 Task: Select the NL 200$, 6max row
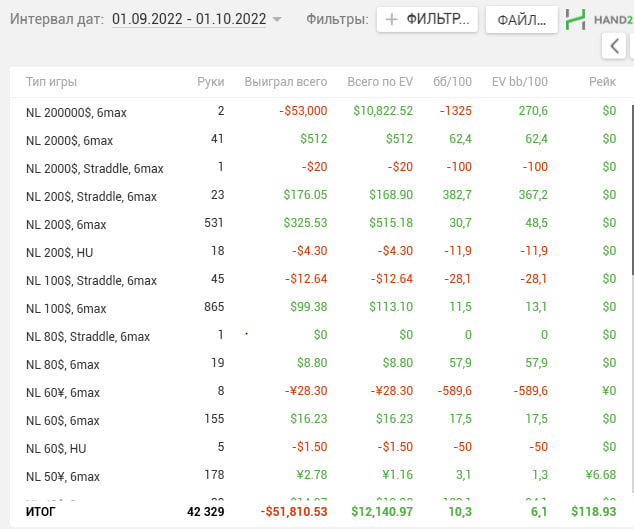[x=321, y=223]
